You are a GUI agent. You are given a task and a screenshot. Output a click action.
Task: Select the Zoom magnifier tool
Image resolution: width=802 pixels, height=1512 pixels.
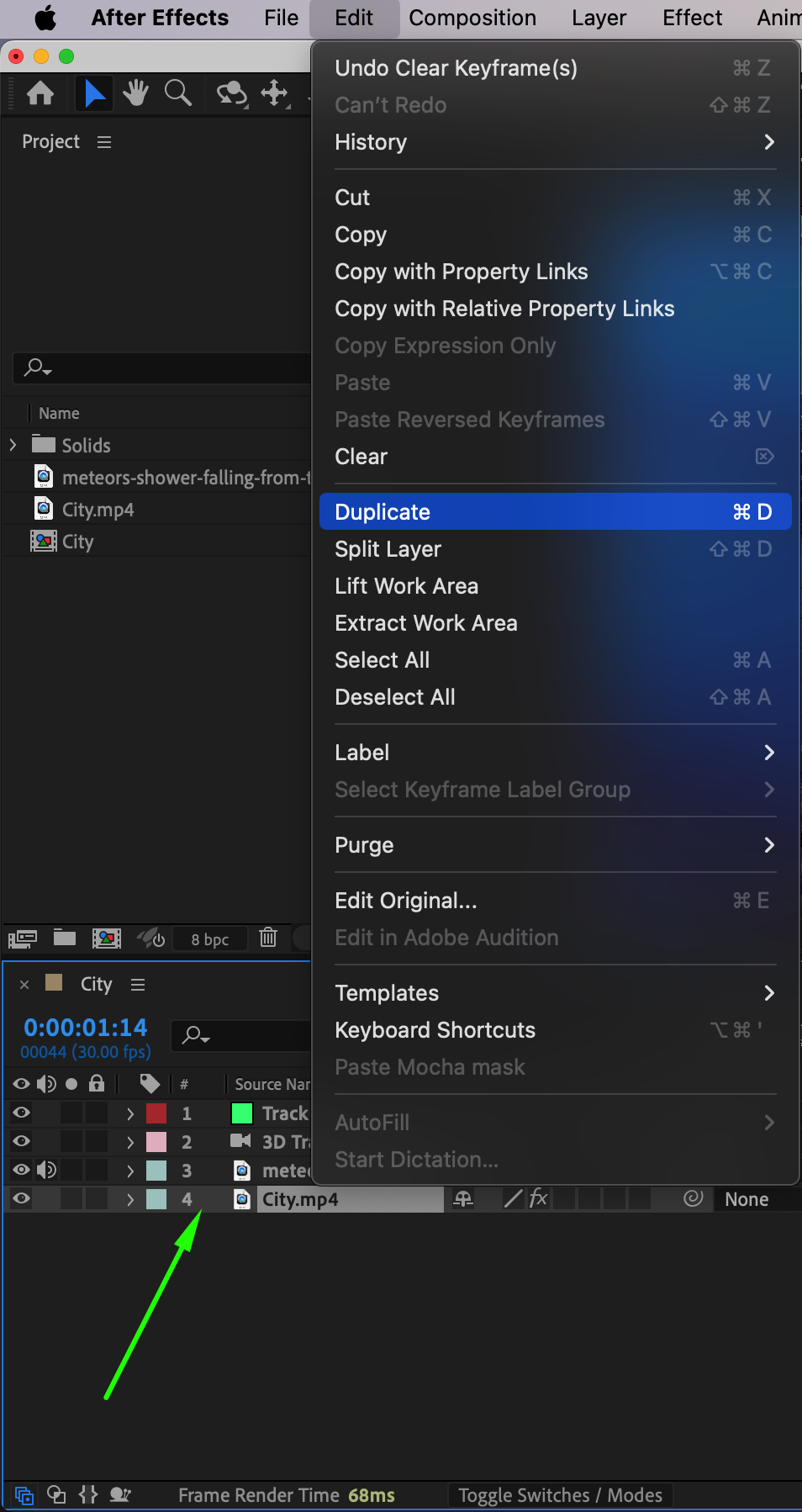tap(177, 93)
